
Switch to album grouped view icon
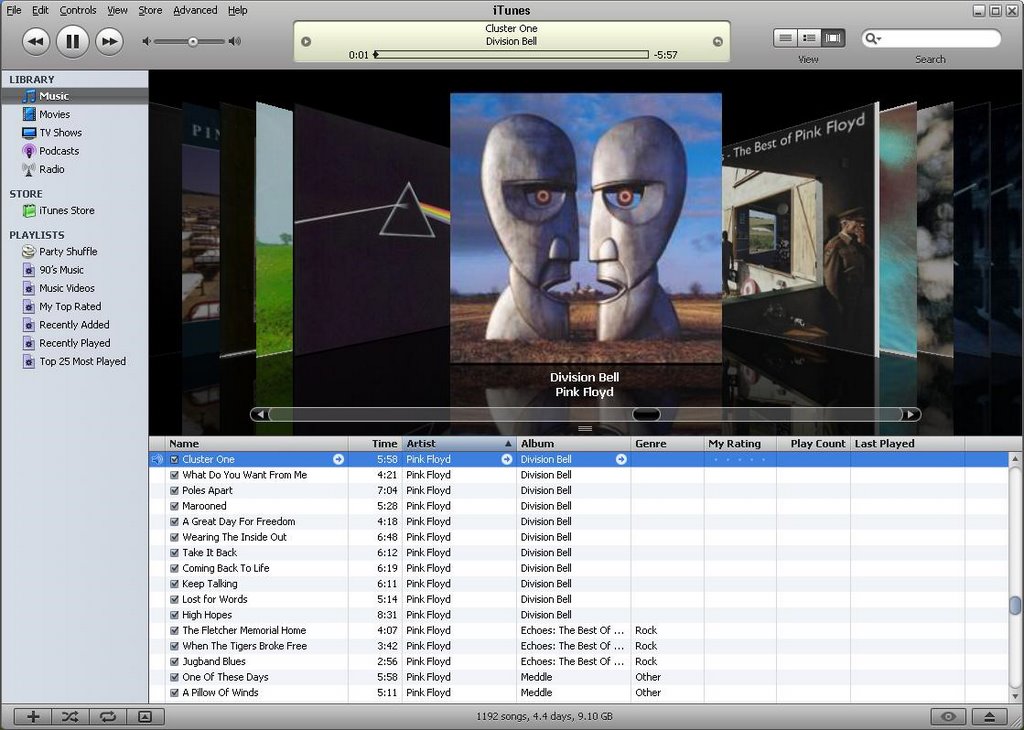(808, 38)
